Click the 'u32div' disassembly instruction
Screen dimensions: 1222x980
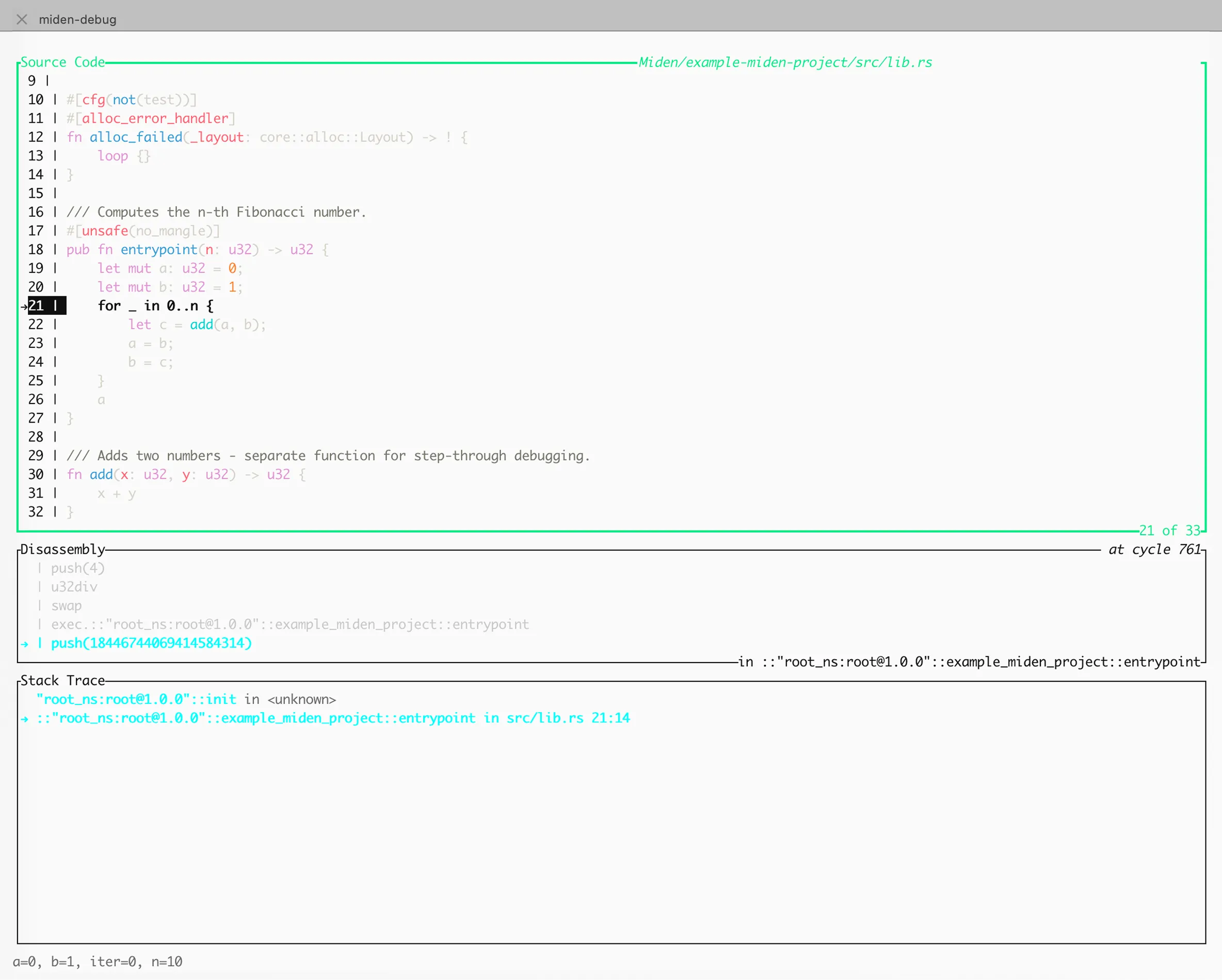click(x=74, y=587)
